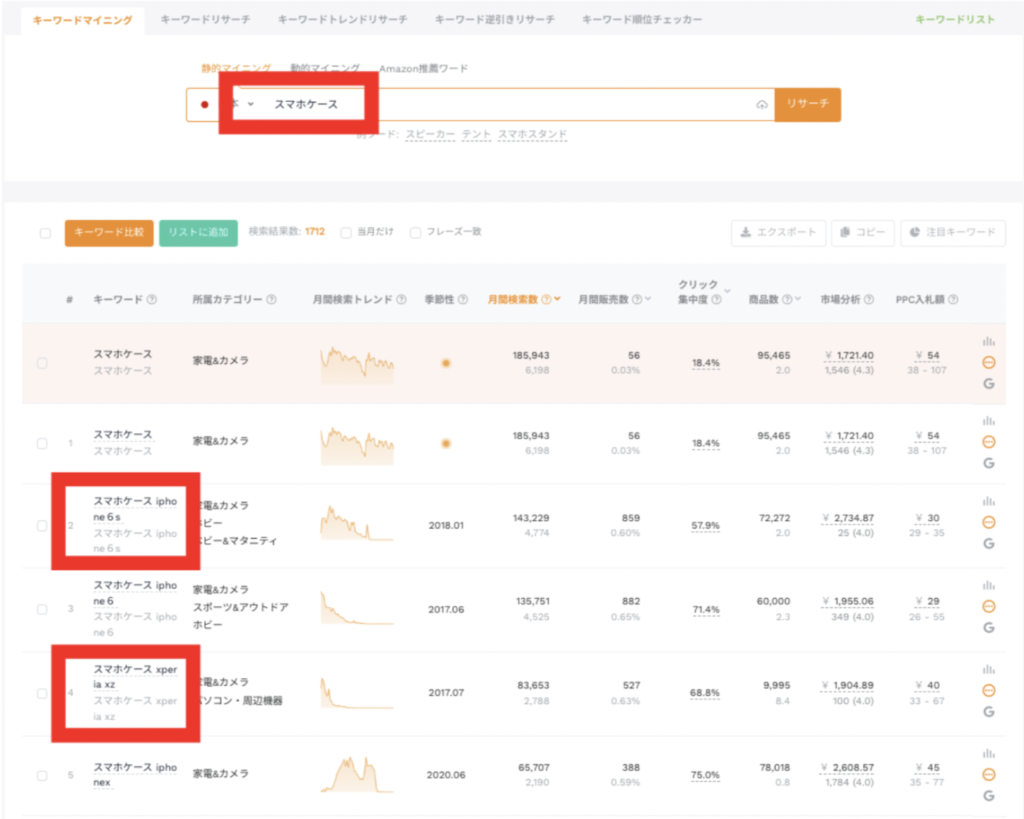Open bar chart icon for row 5
The width and height of the screenshot is (1024, 819).
[989, 754]
